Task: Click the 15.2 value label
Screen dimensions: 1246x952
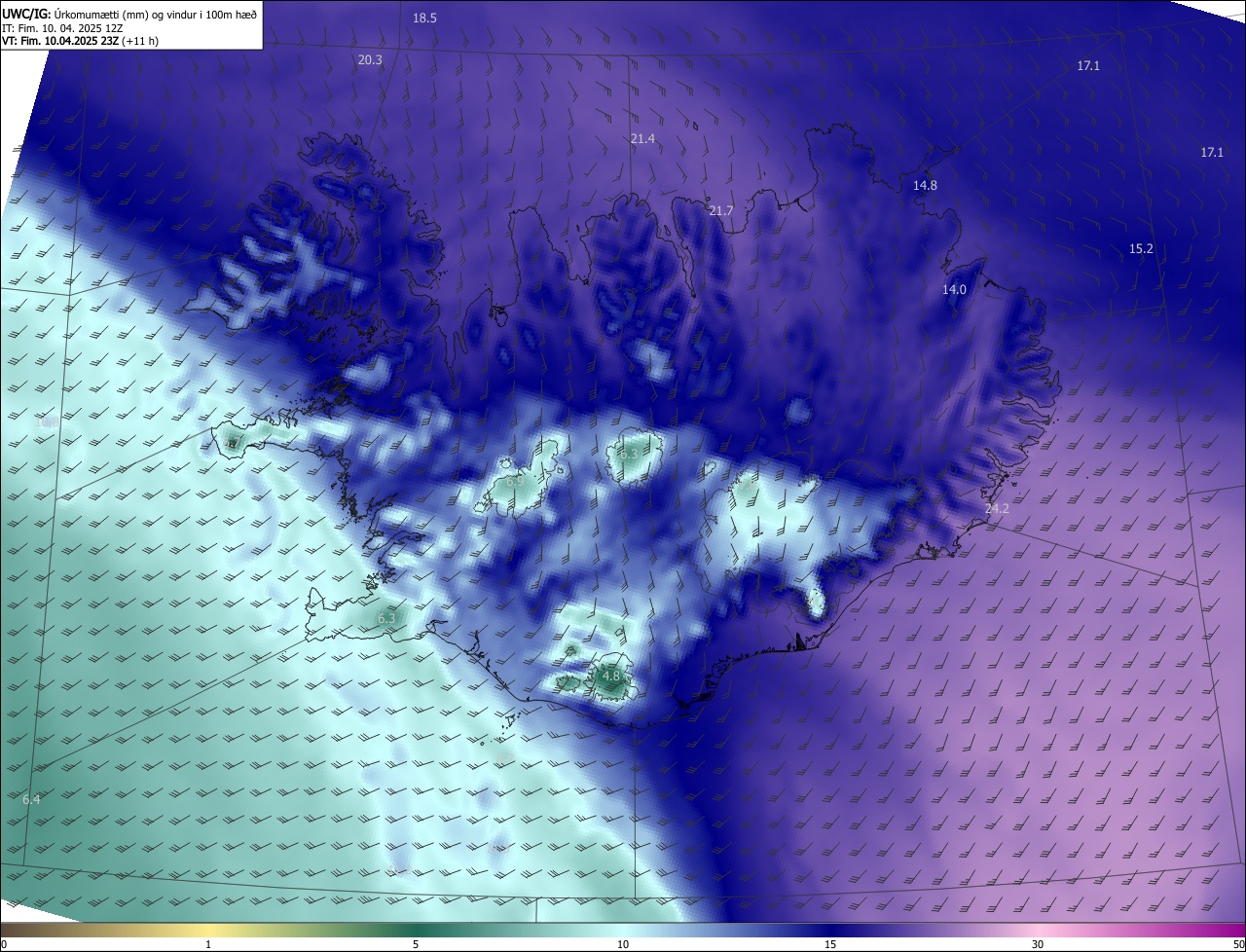Action: 1141,248
